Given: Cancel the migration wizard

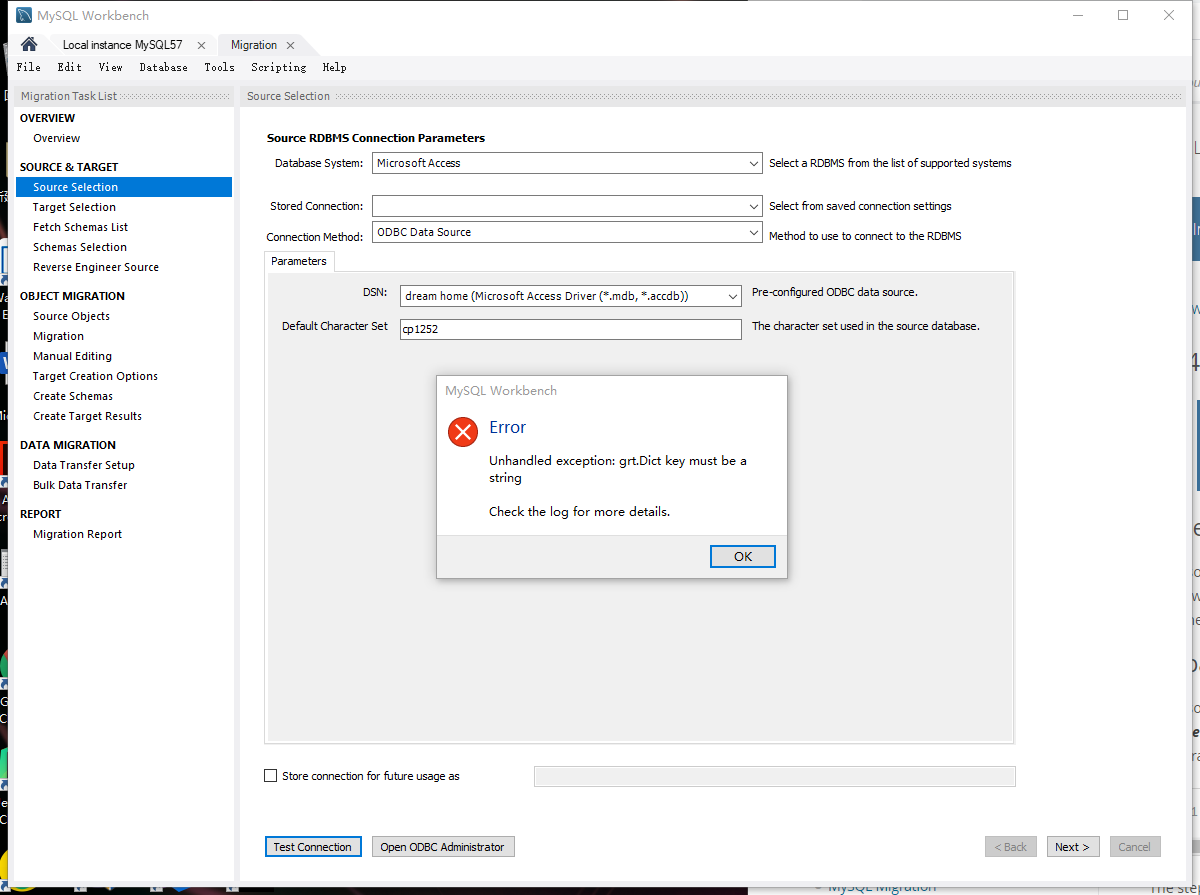Looking at the screenshot, I should pyautogui.click(x=1134, y=846).
